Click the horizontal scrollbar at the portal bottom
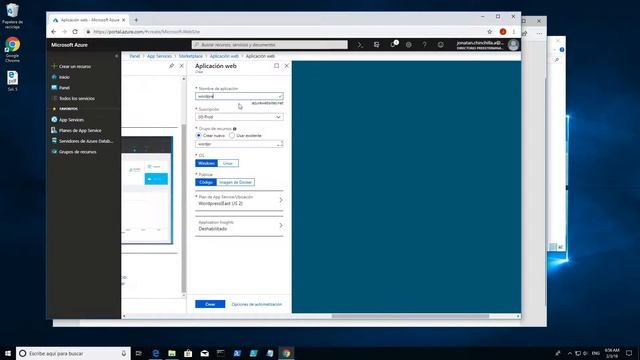 (x=410, y=316)
